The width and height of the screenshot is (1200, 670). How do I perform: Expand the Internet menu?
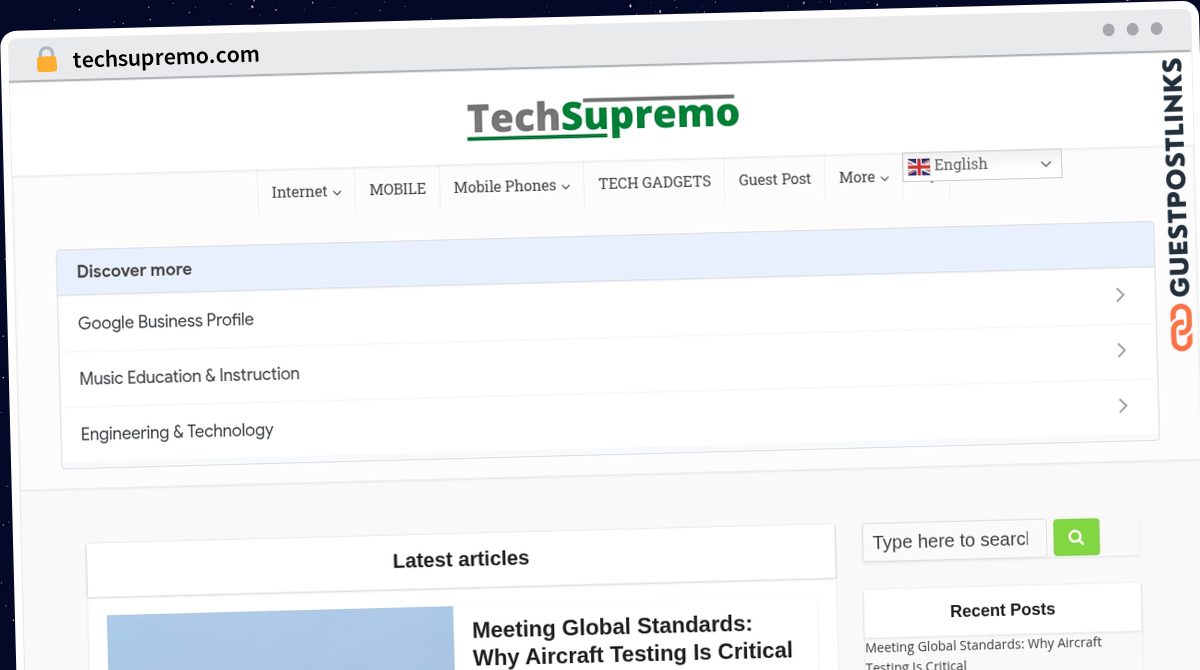tap(306, 192)
